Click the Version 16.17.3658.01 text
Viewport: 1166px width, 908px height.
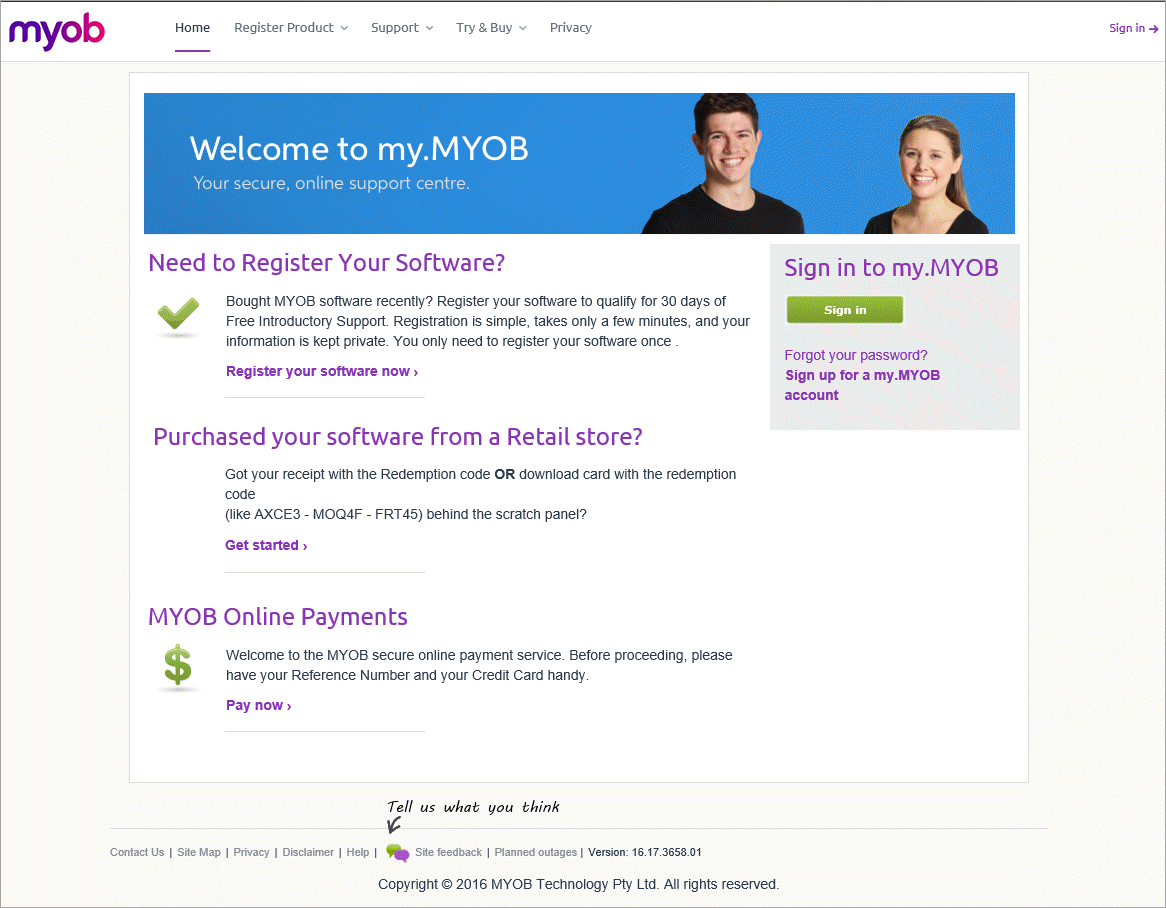(x=645, y=852)
